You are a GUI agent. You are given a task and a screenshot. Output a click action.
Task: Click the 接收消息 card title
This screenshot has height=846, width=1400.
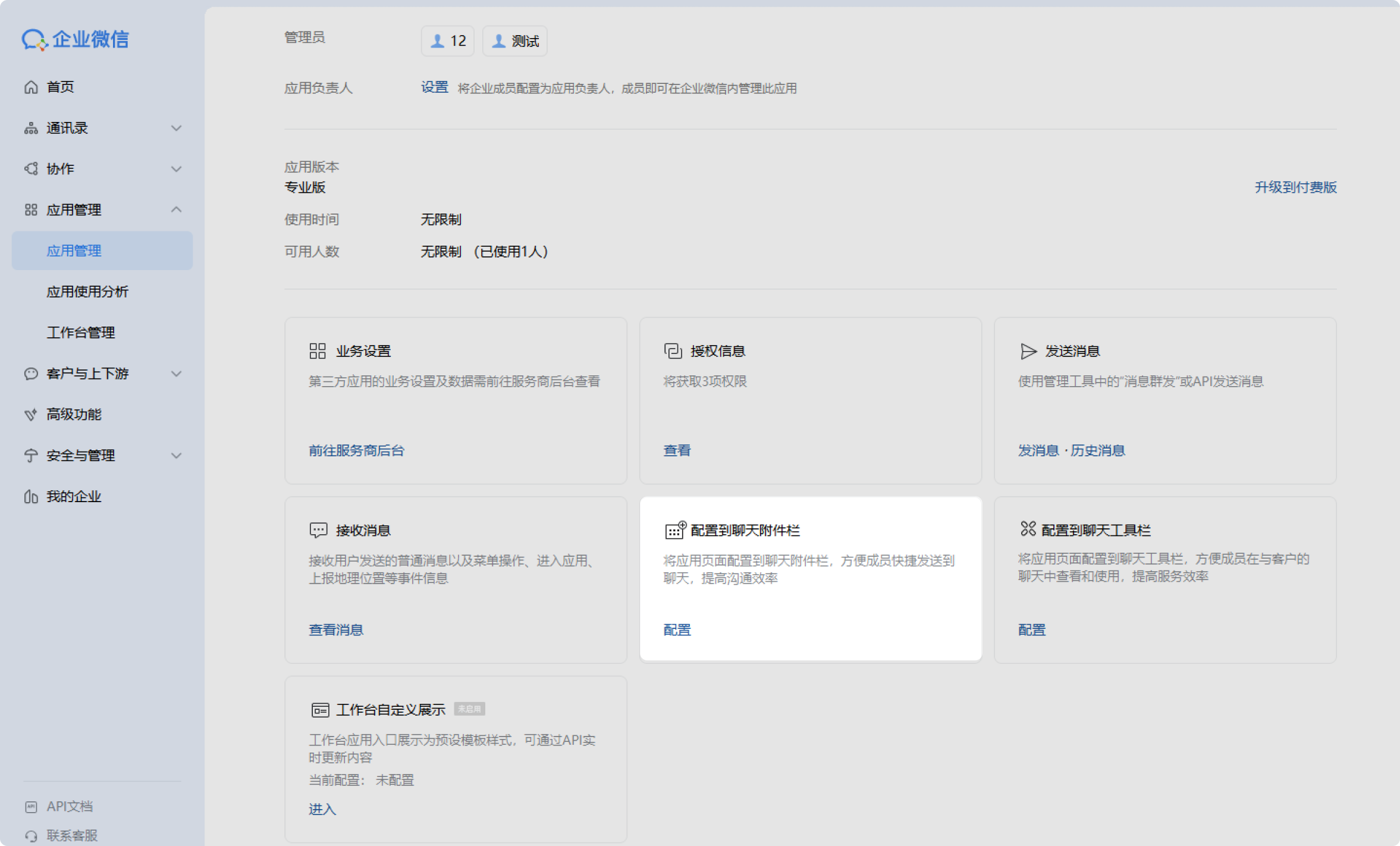coord(363,530)
